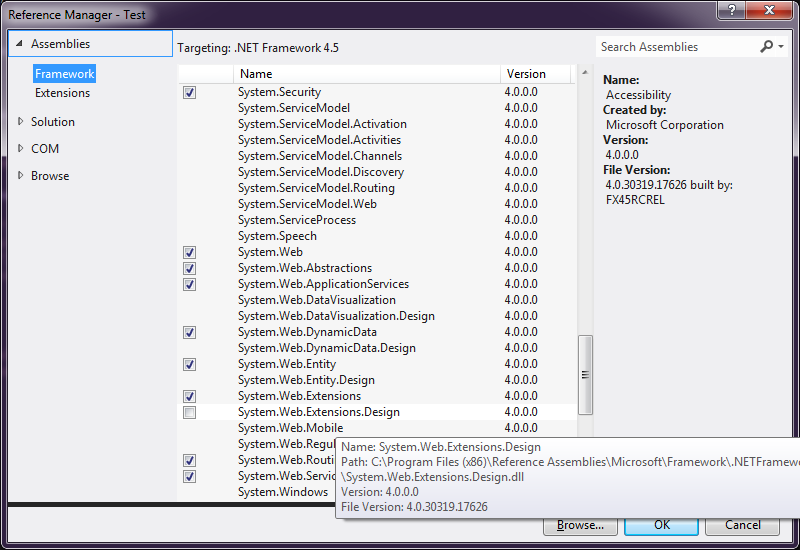800x550 pixels.
Task: Select the Extensions category
Action: 62,93
